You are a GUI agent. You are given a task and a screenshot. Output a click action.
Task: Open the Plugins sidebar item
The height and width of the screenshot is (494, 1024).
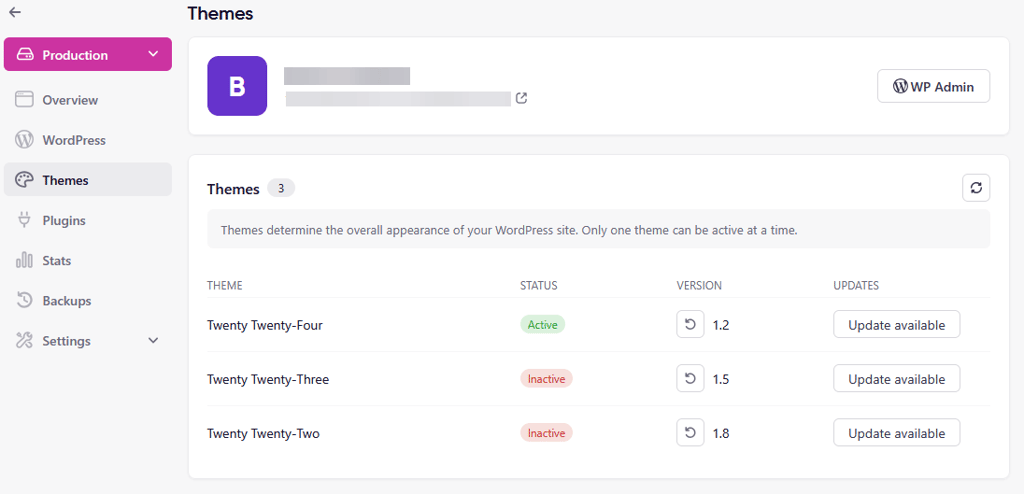click(88, 220)
